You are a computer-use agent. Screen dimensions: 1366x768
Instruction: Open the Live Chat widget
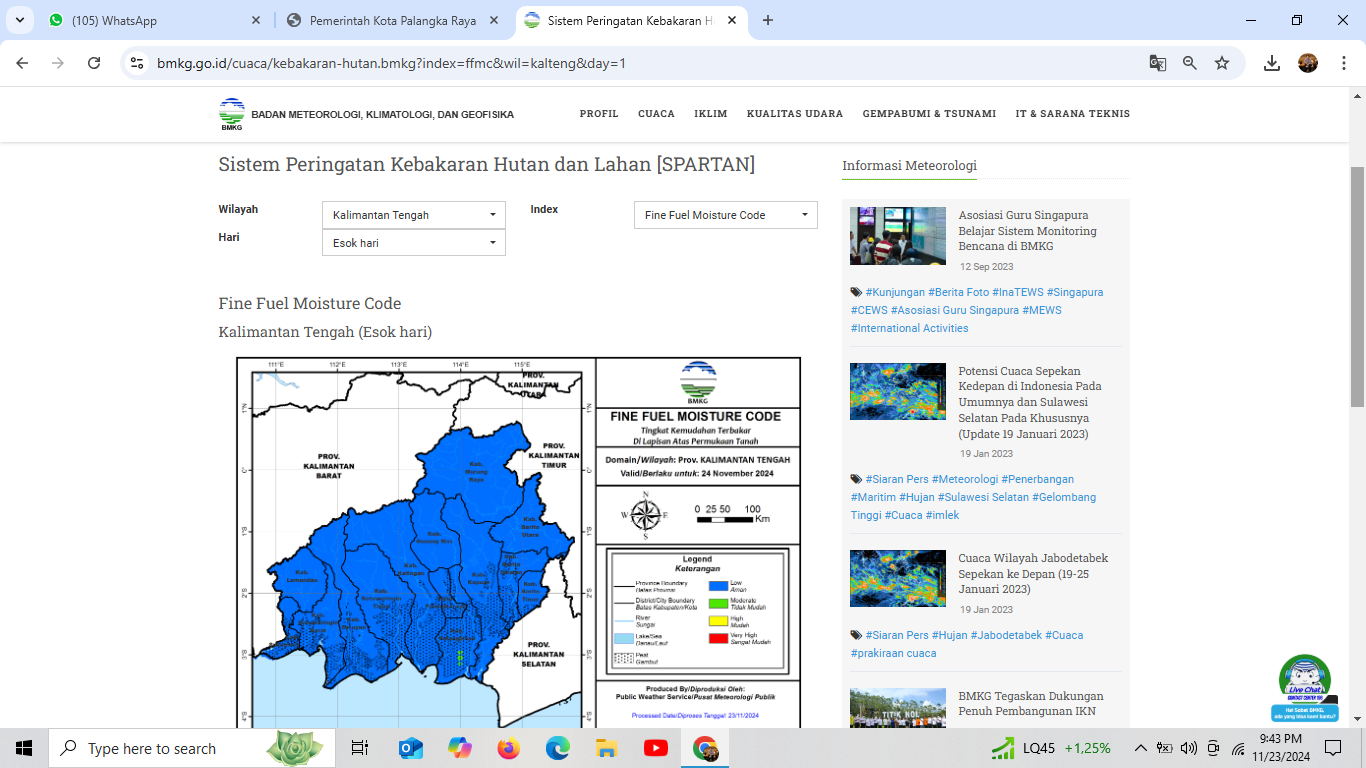(1305, 688)
